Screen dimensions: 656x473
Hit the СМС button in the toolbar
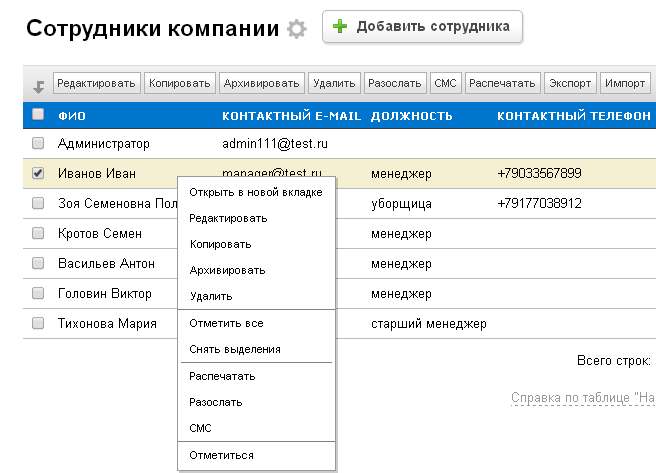[445, 83]
